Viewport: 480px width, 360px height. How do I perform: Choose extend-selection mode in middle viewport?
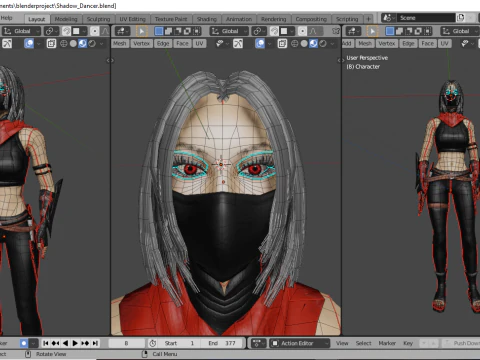pos(168,31)
